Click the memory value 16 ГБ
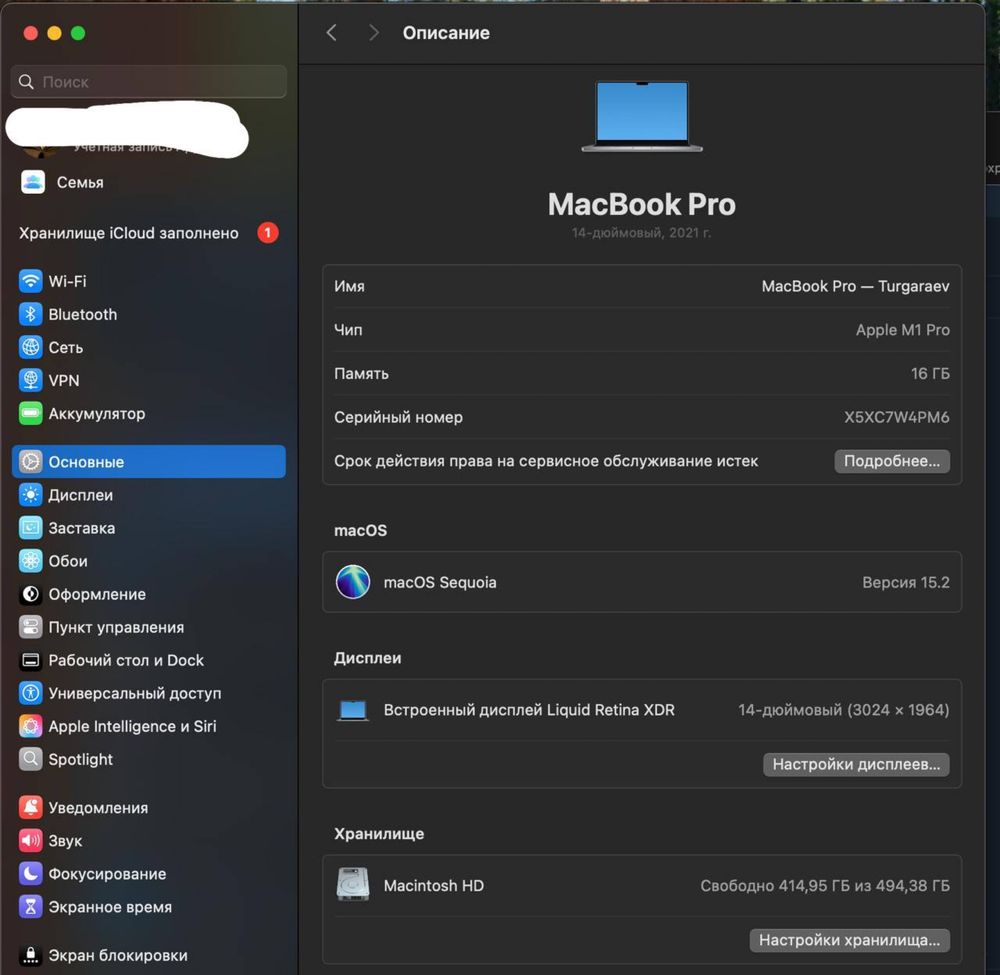 point(930,374)
